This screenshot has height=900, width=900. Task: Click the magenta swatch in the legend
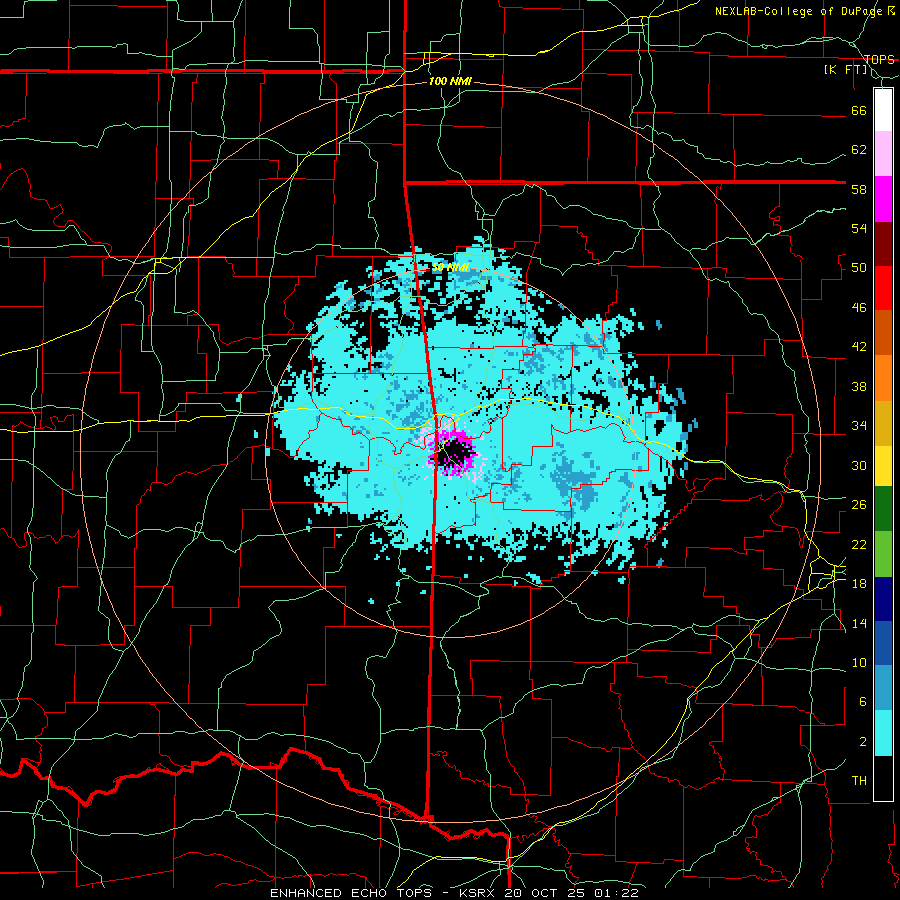point(883,199)
